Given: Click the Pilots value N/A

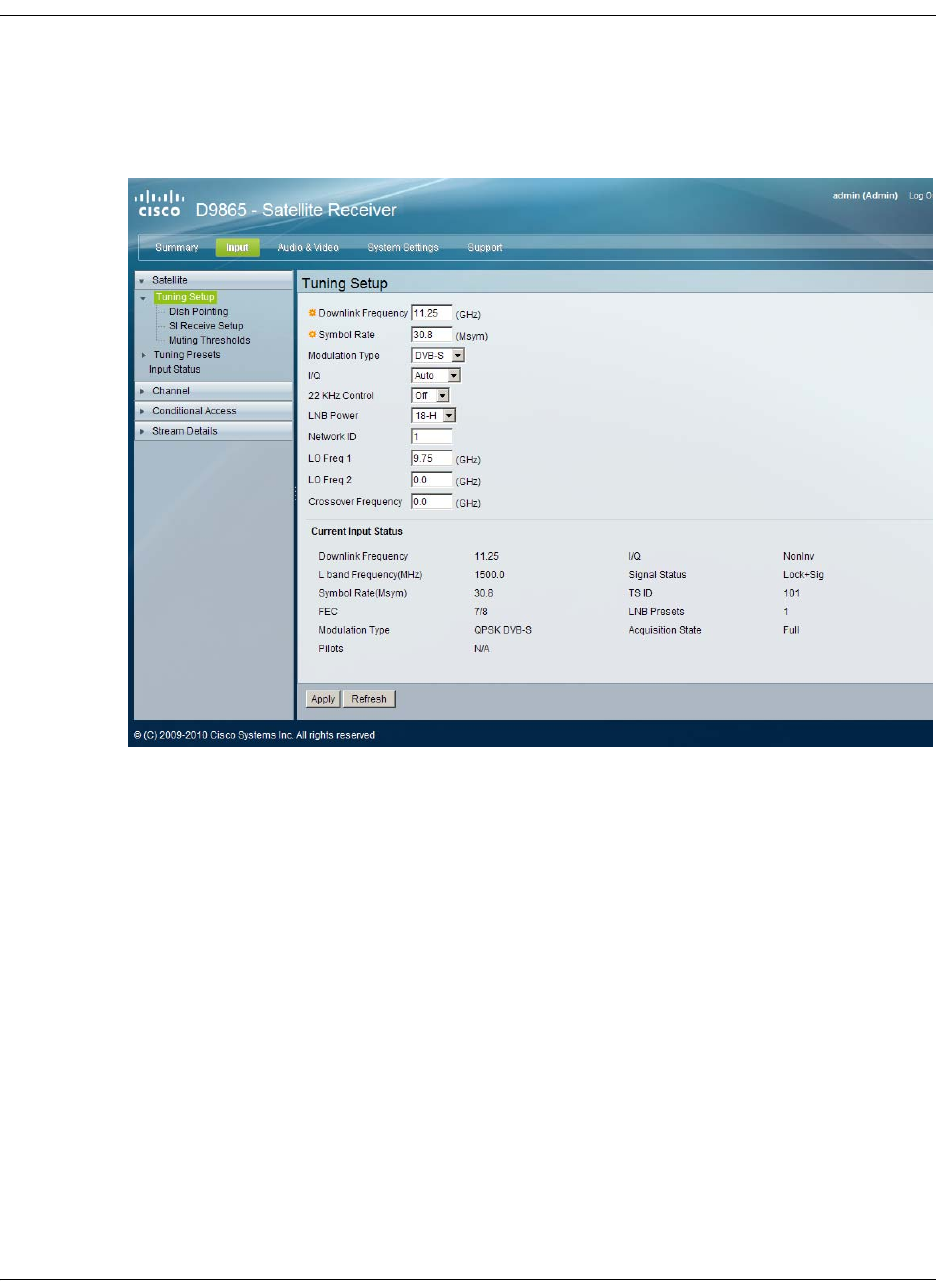Looking at the screenshot, I should 483,649.
